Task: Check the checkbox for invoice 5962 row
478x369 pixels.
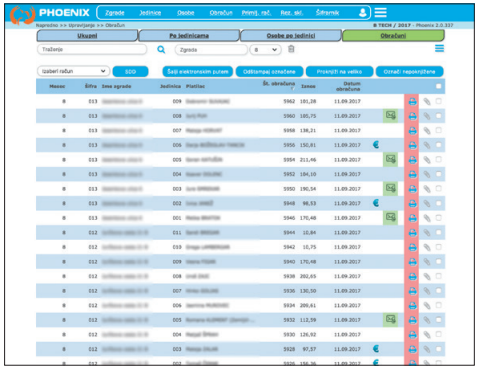Action: (438, 101)
